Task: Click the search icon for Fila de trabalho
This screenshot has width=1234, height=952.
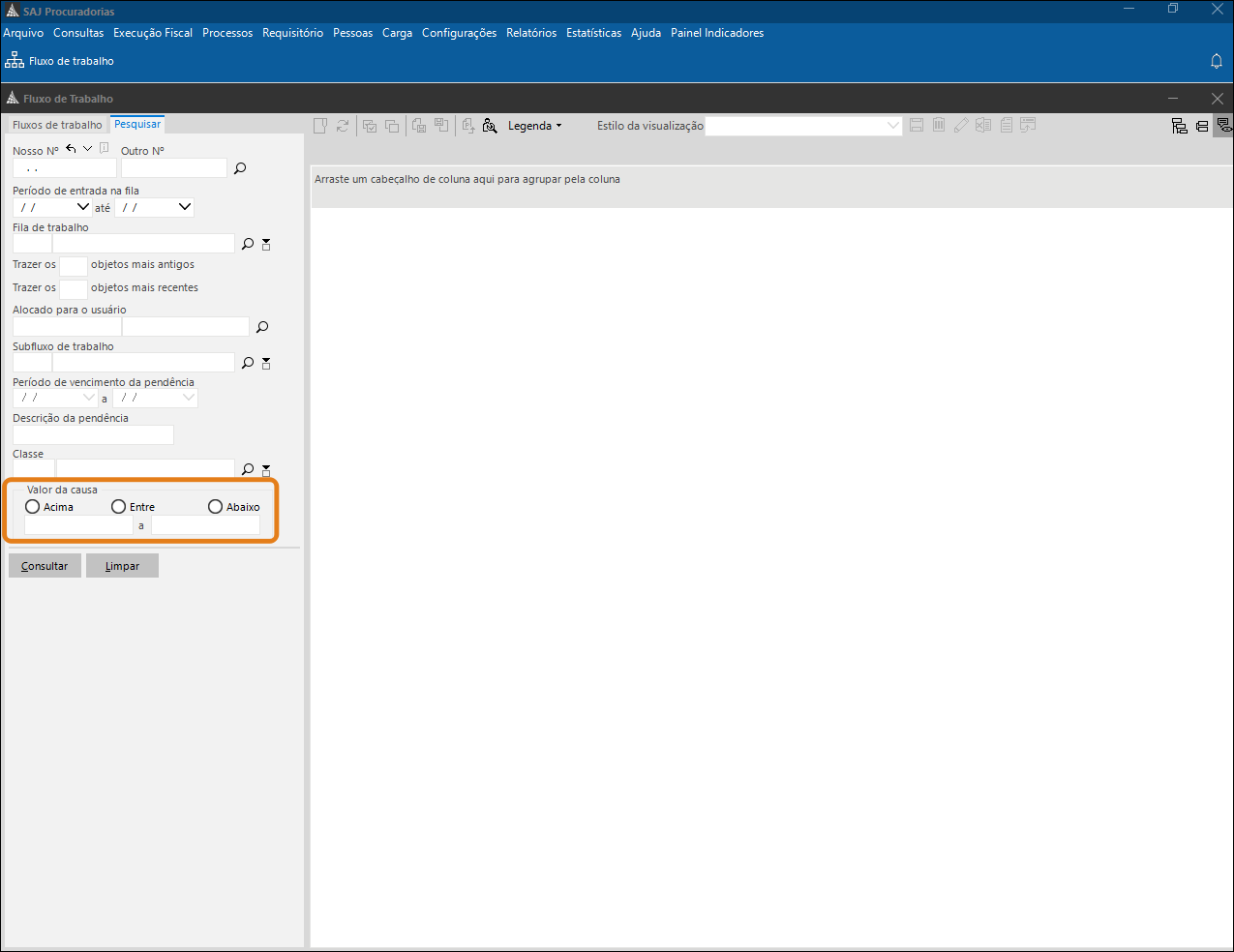Action: [x=248, y=244]
